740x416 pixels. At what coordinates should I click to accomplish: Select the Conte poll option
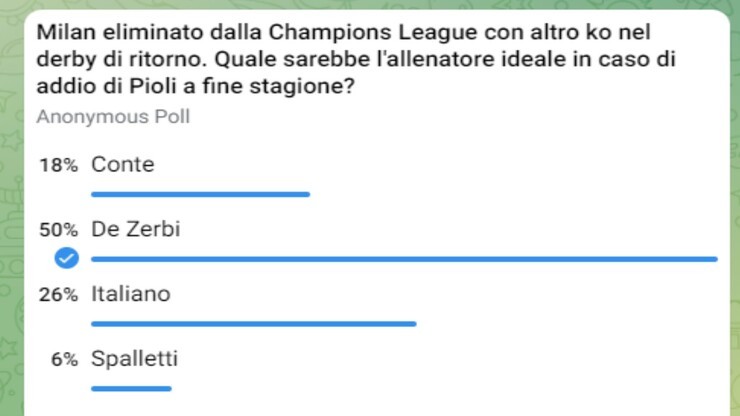pyautogui.click(x=122, y=165)
